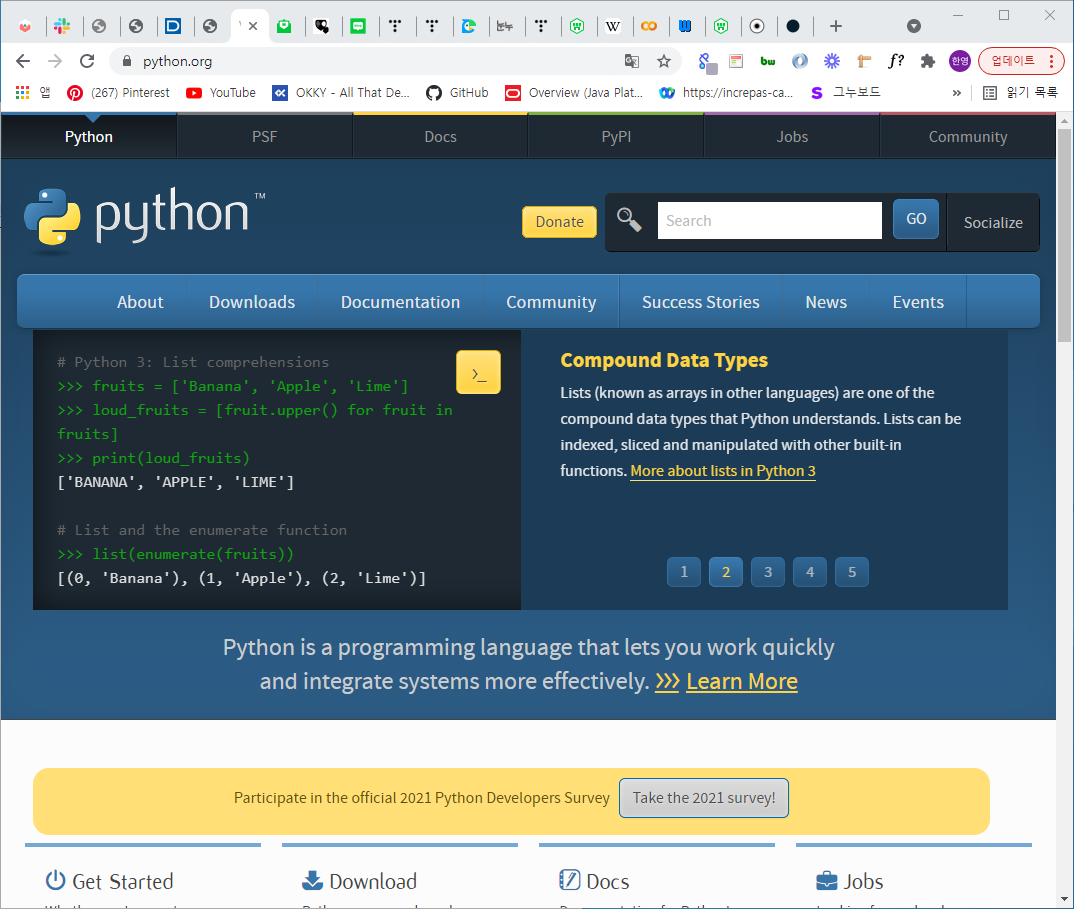1074x909 pixels.
Task: Select the PyPI top navigation tab
Action: pos(616,137)
